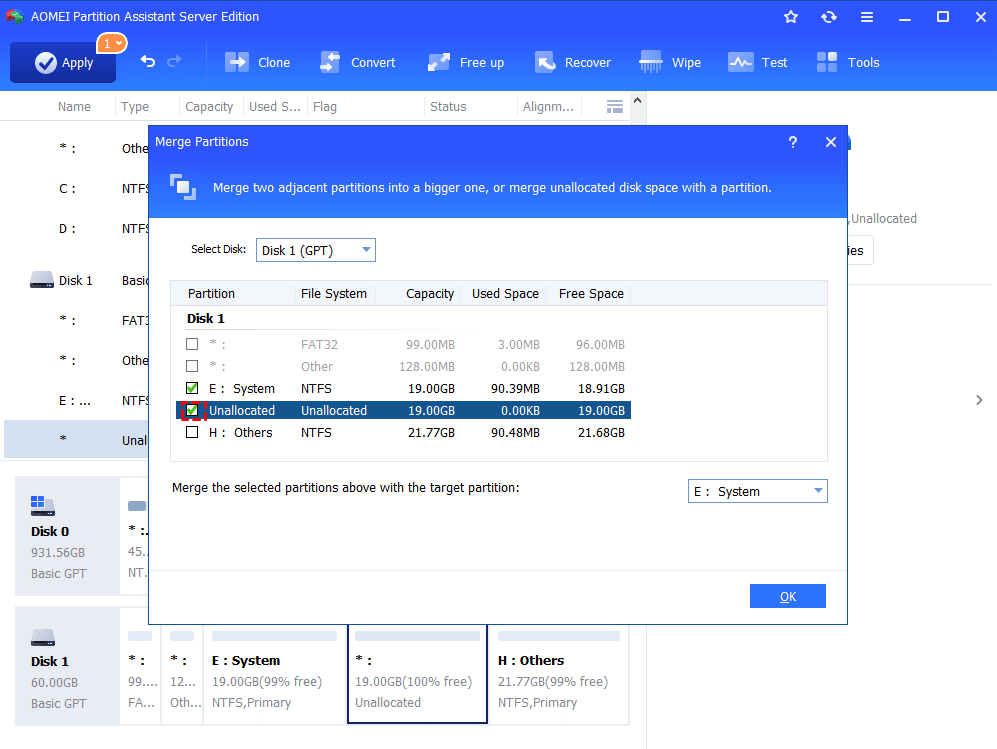Viewport: 997px width, 749px height.
Task: Click the Used S... column header
Action: 275,107
